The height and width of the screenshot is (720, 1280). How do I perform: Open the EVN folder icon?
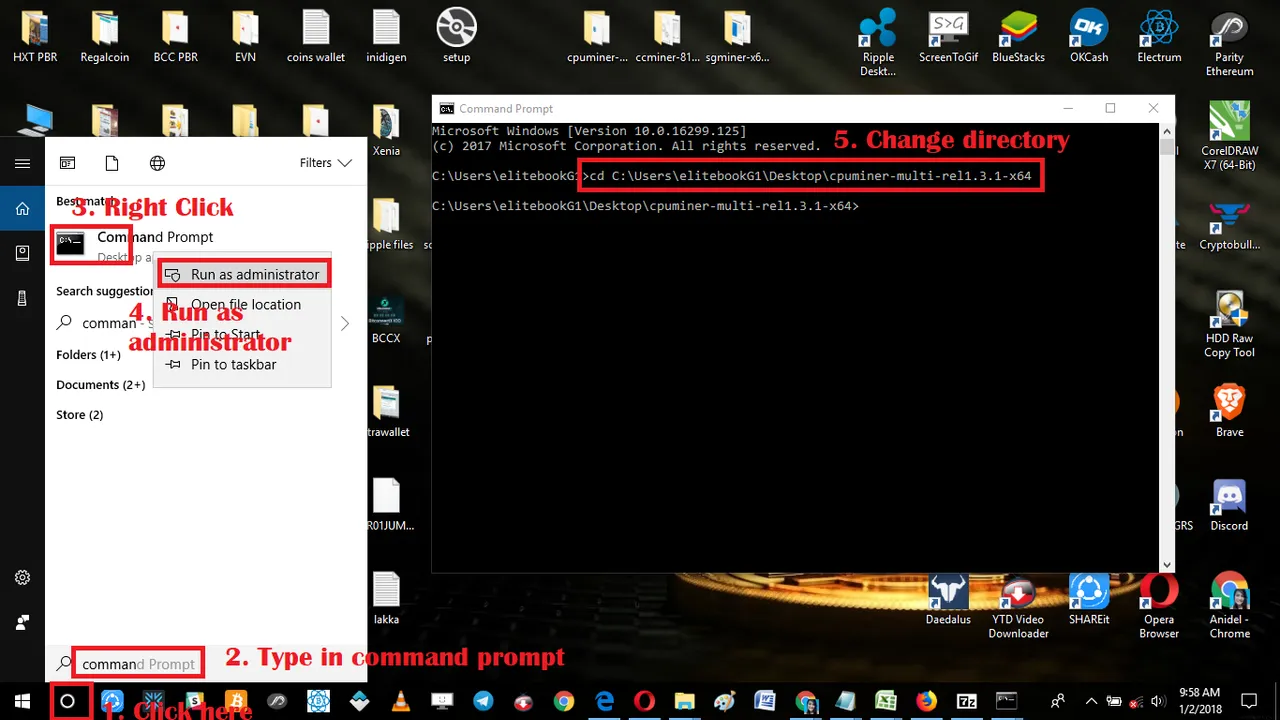coord(245,38)
